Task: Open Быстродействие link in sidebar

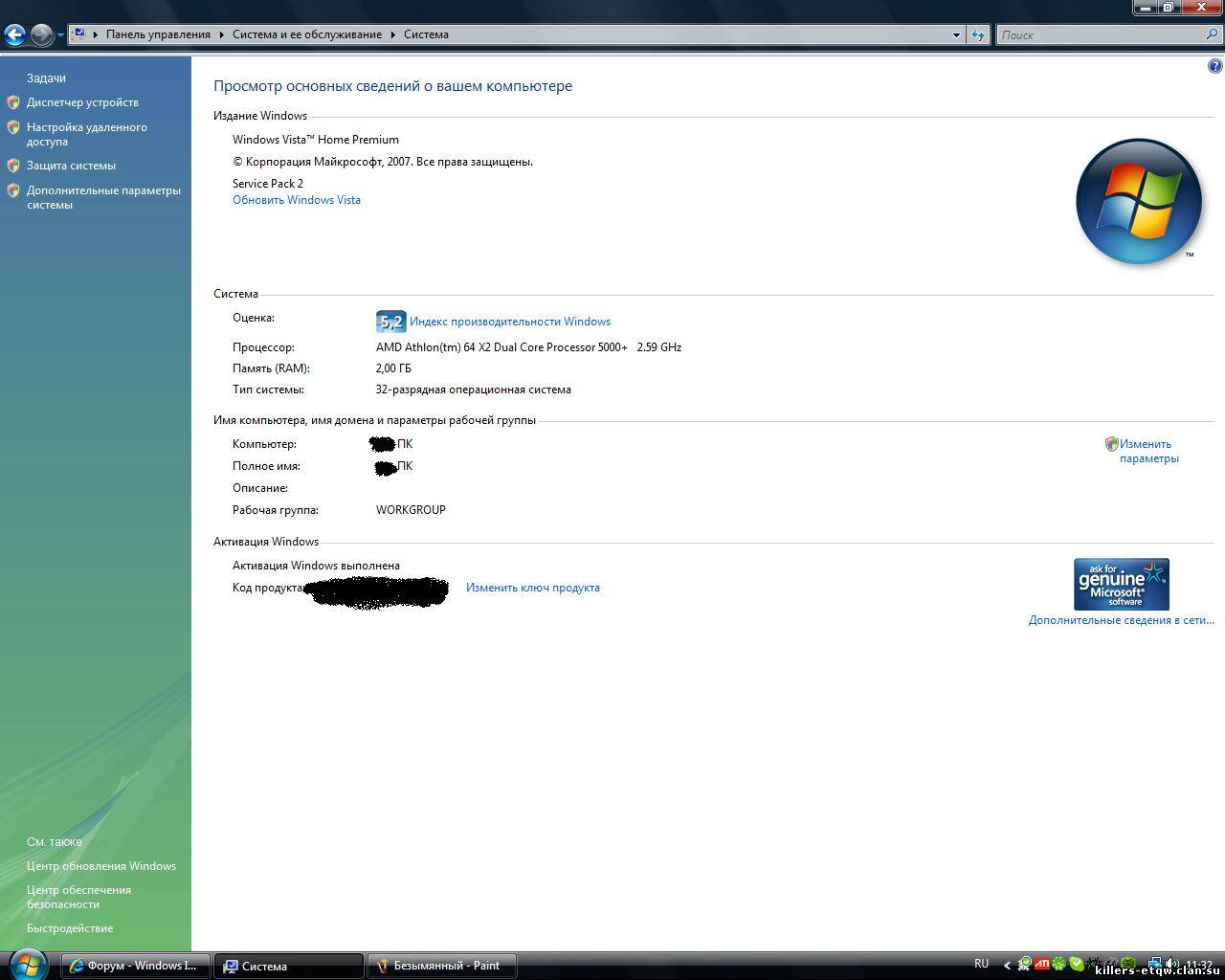Action: [70, 928]
